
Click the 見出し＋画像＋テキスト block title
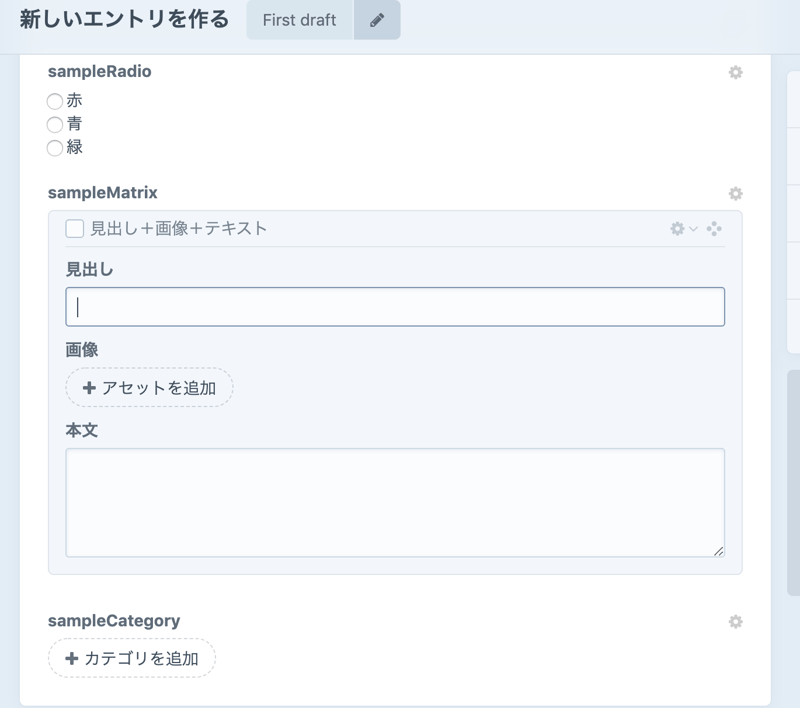click(x=179, y=228)
